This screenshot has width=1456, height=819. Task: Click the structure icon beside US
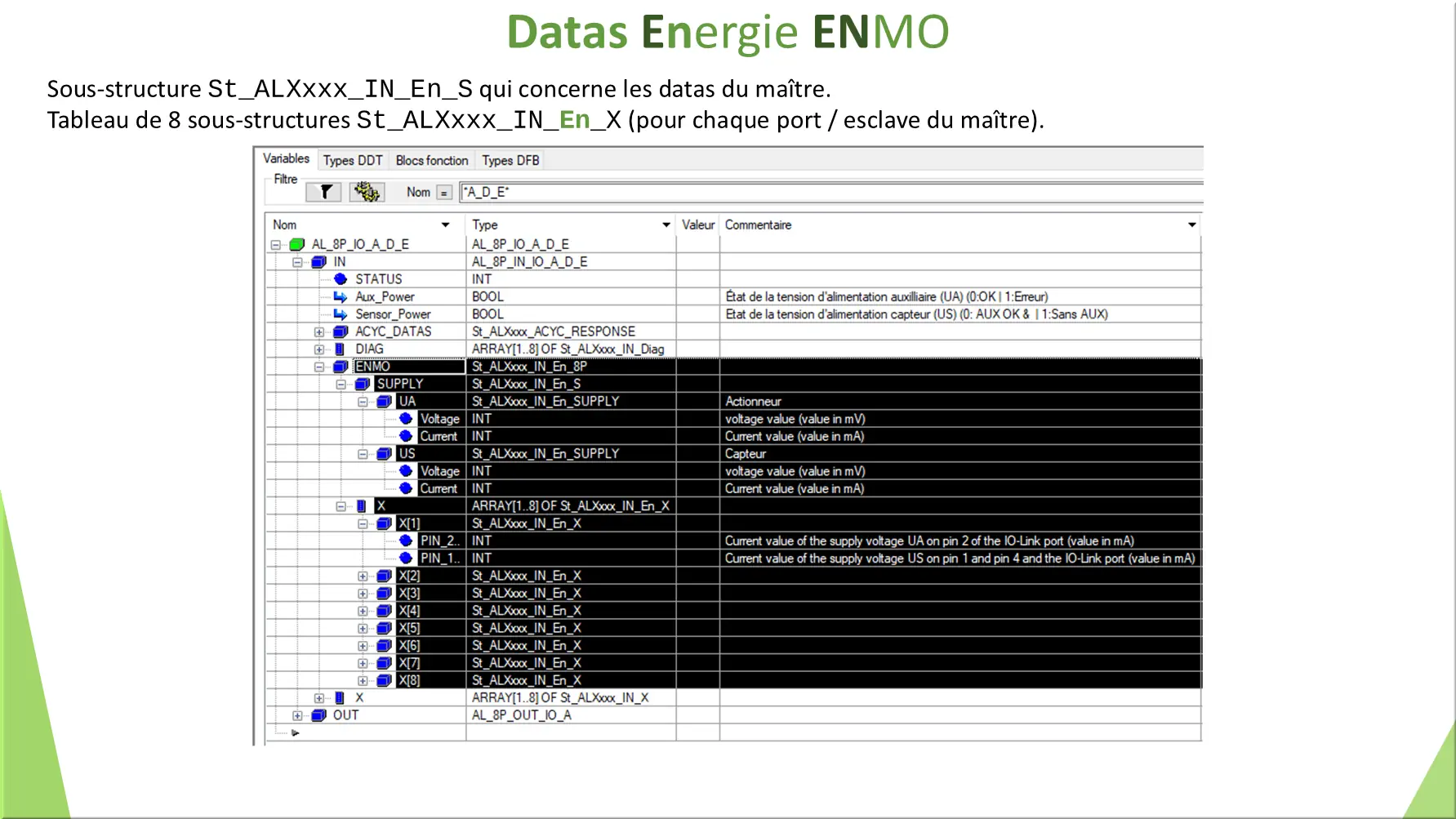(384, 453)
